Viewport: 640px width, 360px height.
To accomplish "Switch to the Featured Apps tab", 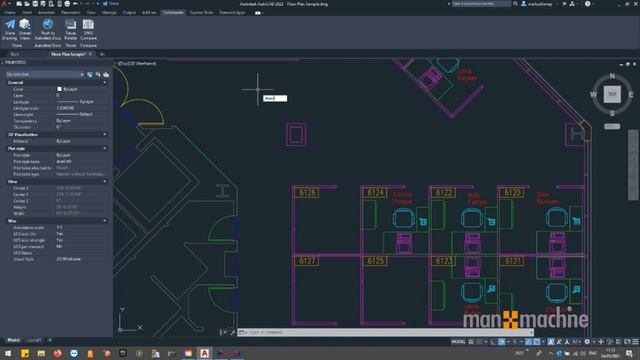I will coord(232,13).
